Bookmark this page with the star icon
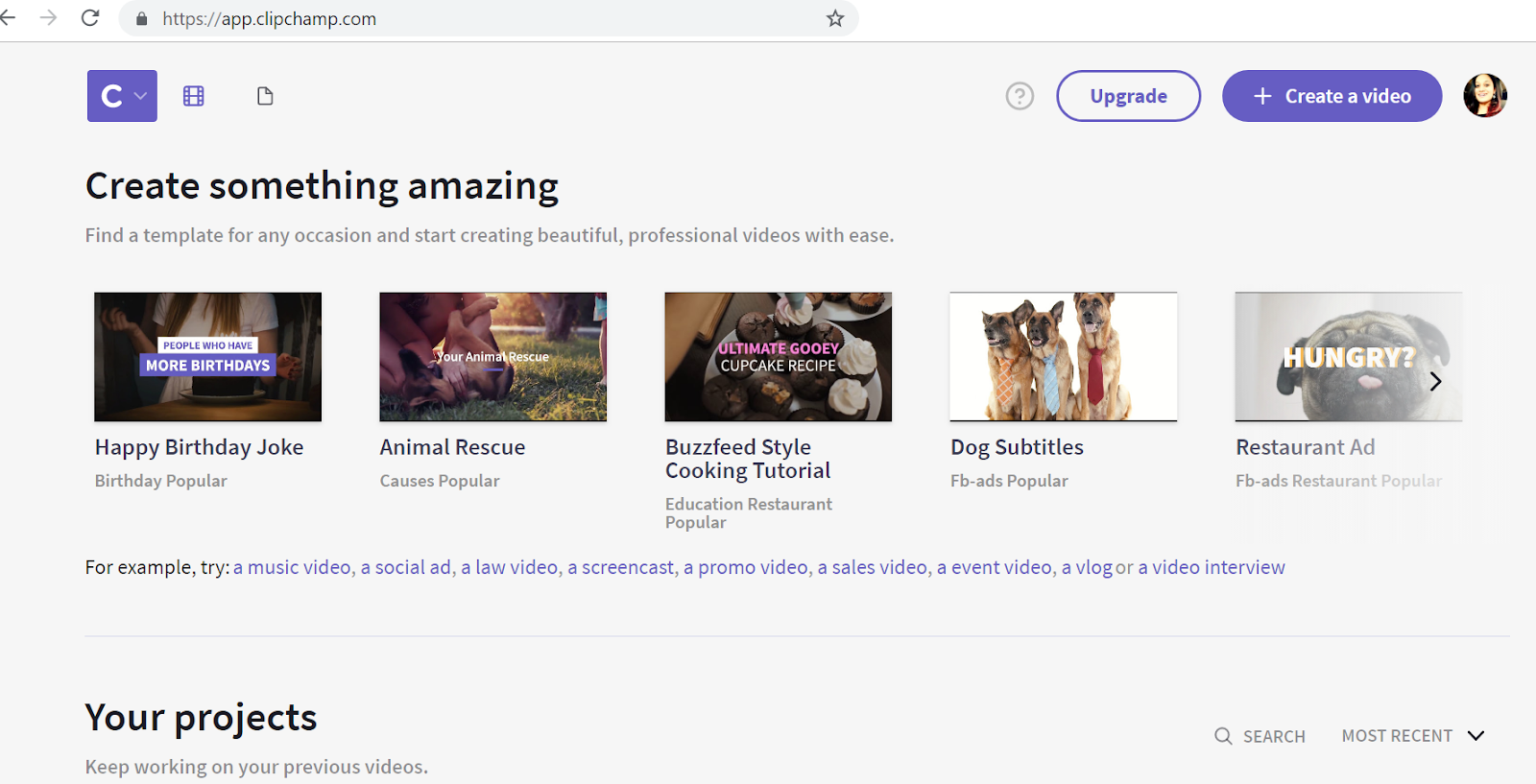This screenshot has height=784, width=1536. click(x=835, y=18)
